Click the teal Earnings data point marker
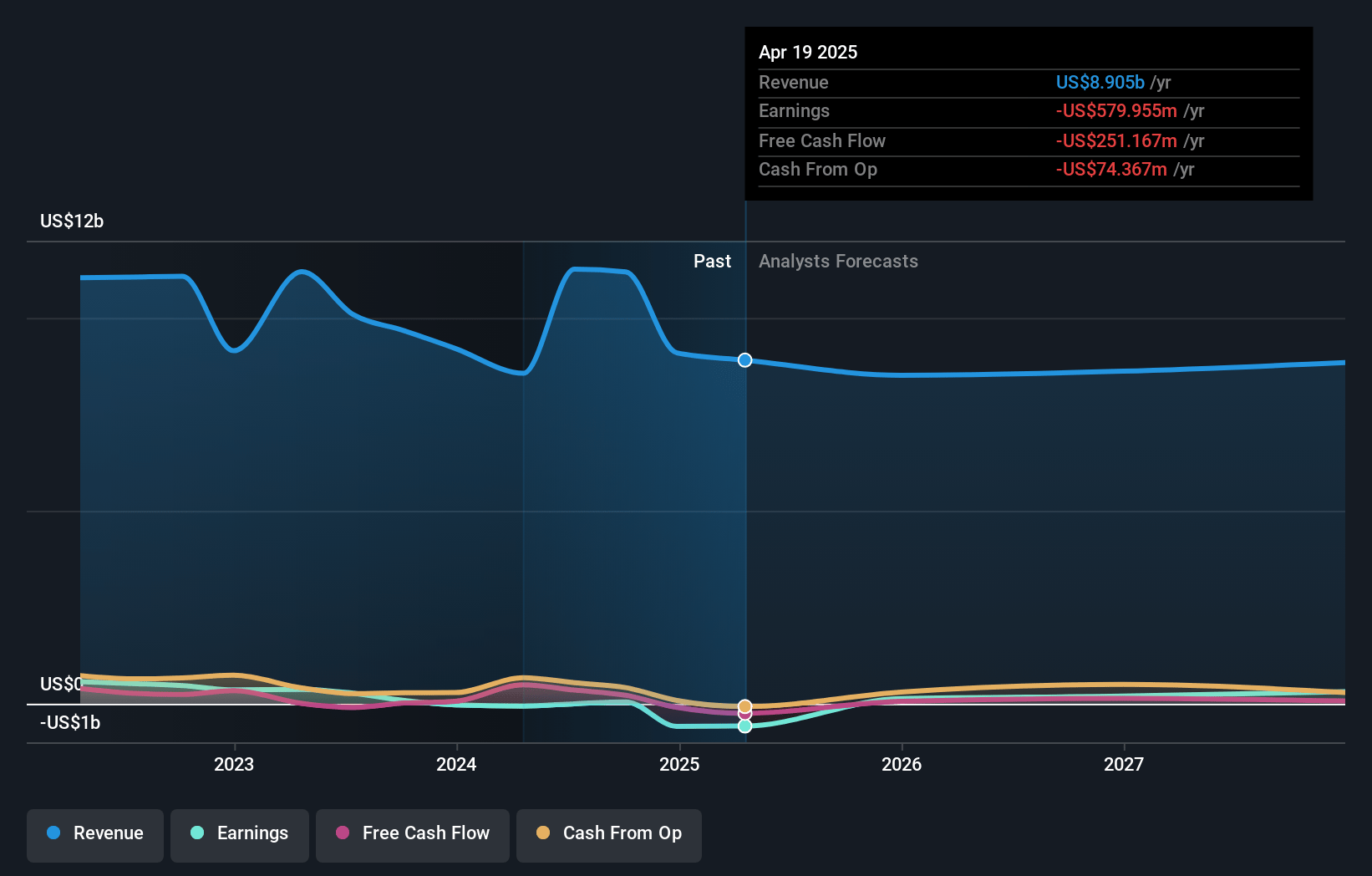1372x876 pixels. (745, 726)
